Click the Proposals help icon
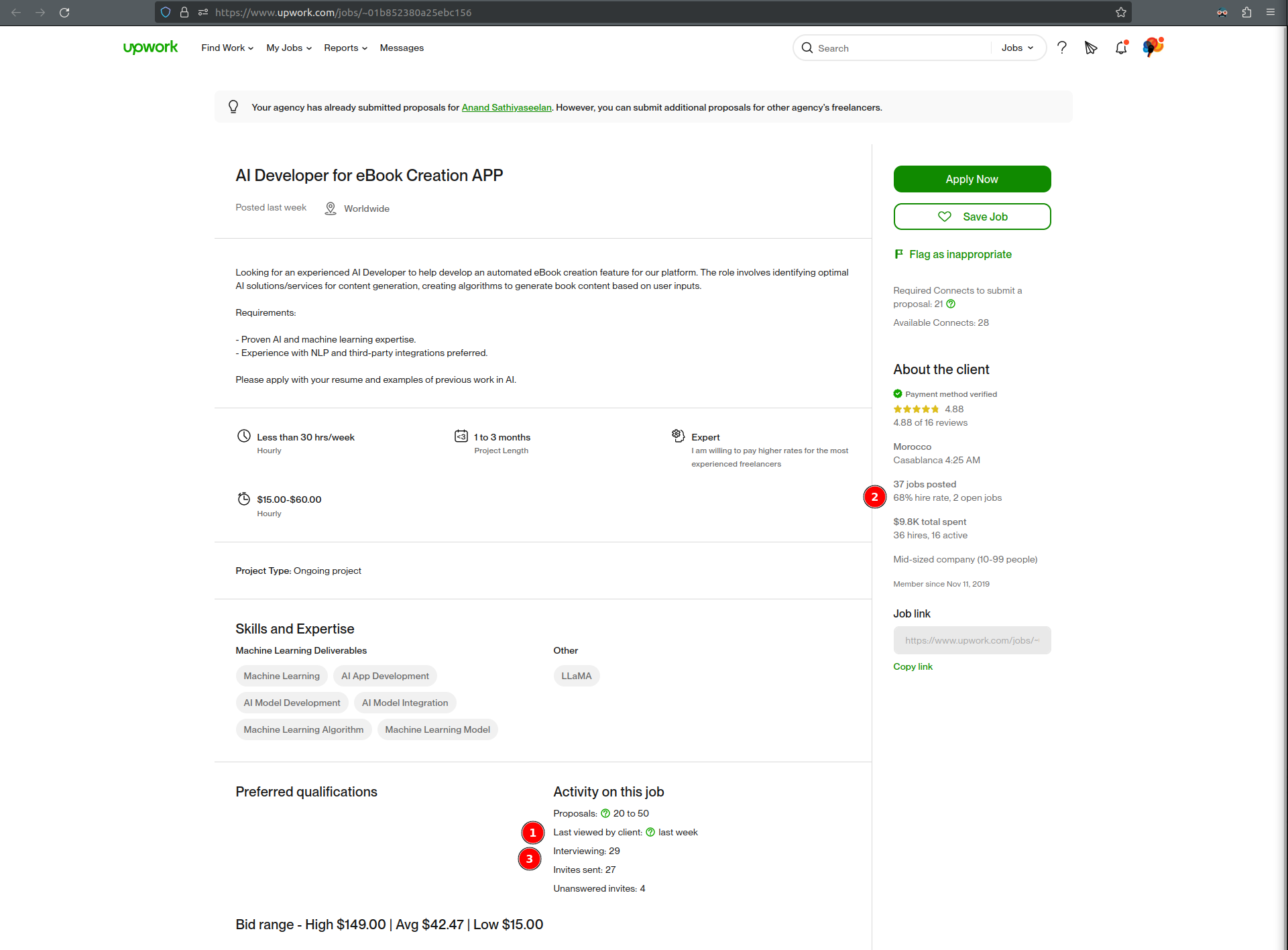The height and width of the screenshot is (950, 1288). (605, 813)
